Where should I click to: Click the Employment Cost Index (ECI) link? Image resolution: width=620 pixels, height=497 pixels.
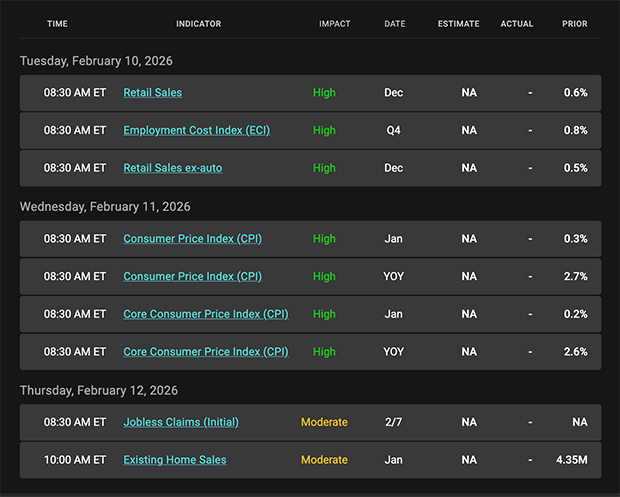196,131
